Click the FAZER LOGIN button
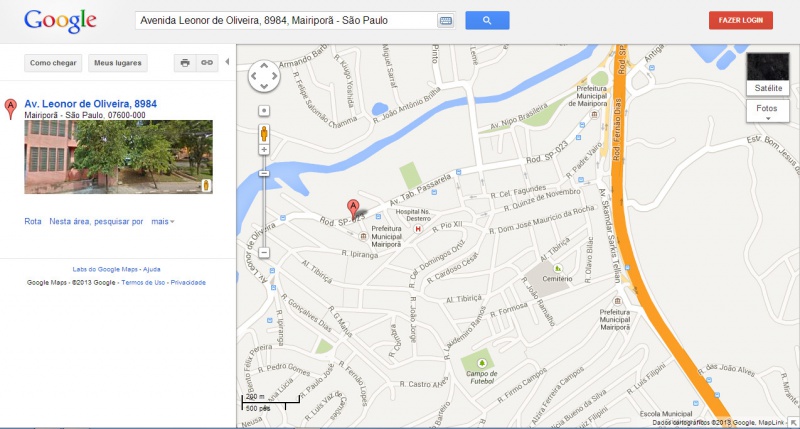The image size is (800, 429). click(740, 20)
